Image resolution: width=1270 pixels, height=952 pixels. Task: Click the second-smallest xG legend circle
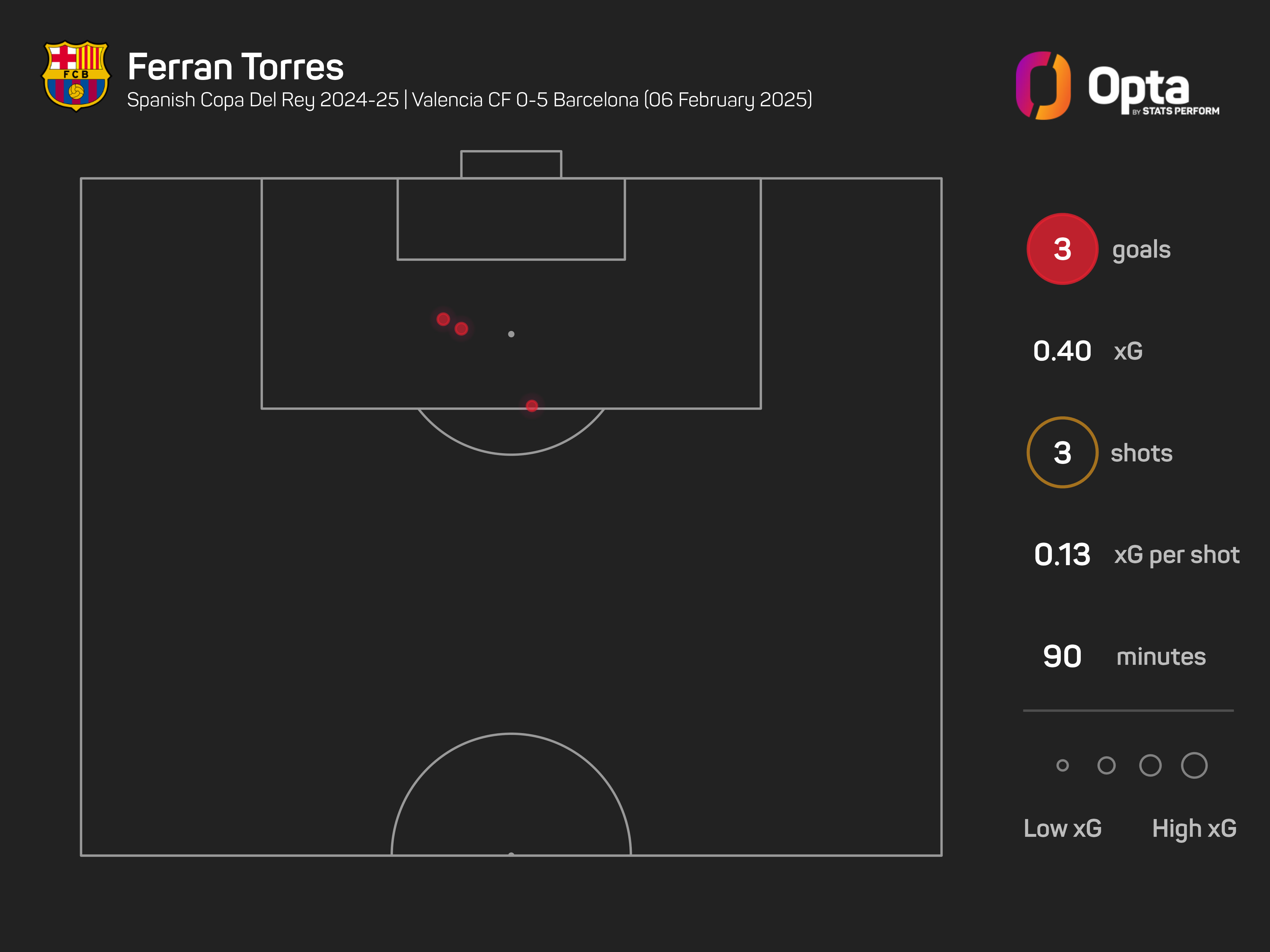click(1106, 765)
